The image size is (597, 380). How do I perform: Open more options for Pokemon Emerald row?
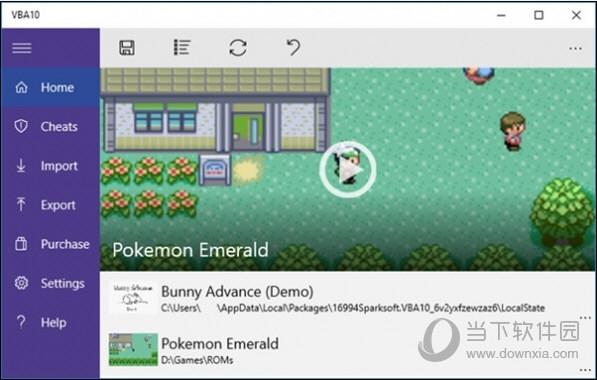[x=585, y=370]
